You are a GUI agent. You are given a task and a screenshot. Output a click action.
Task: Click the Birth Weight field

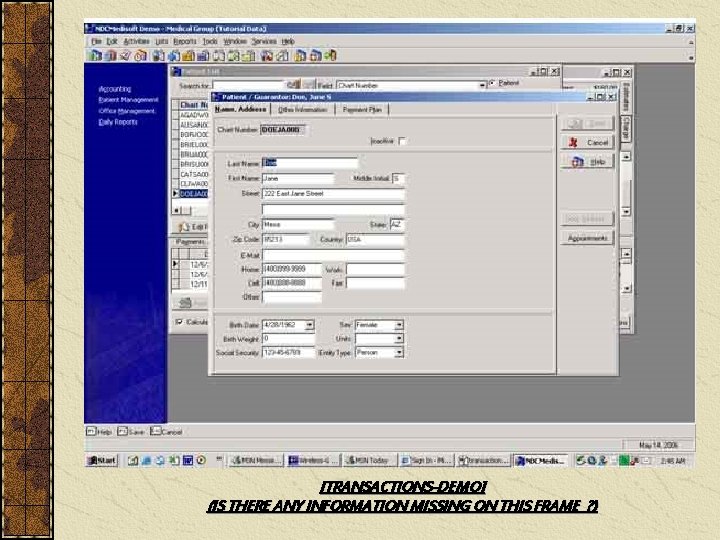click(288, 339)
